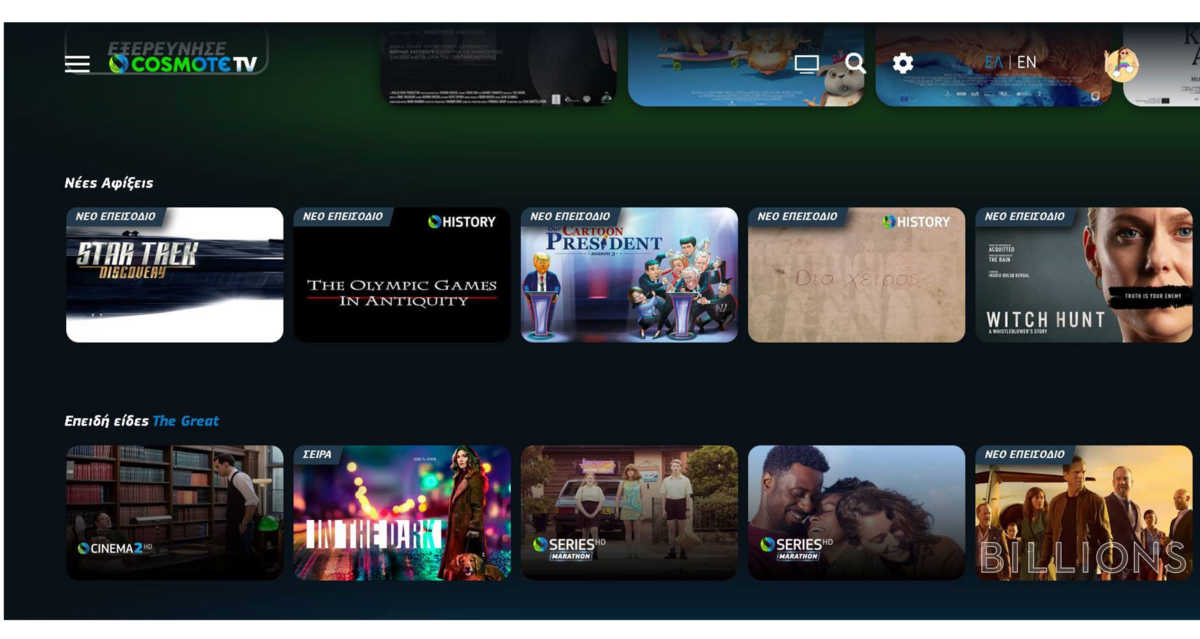Open the live TV screen icon
This screenshot has width=1200, height=639.
coord(806,64)
